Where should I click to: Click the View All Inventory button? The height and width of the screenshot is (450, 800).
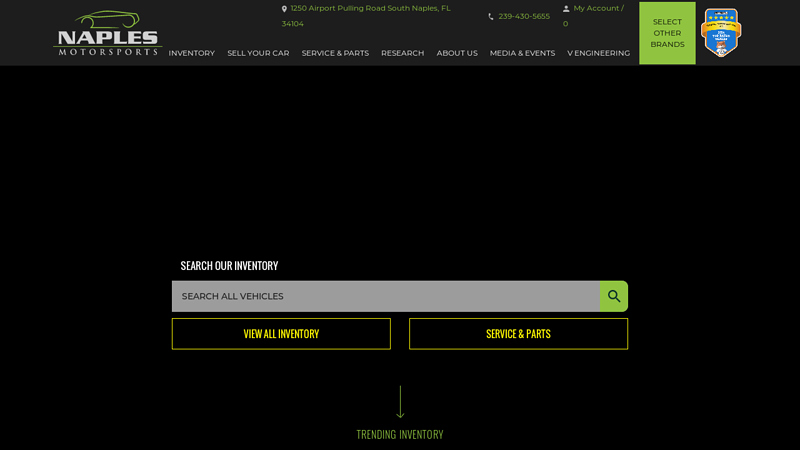[x=281, y=334]
